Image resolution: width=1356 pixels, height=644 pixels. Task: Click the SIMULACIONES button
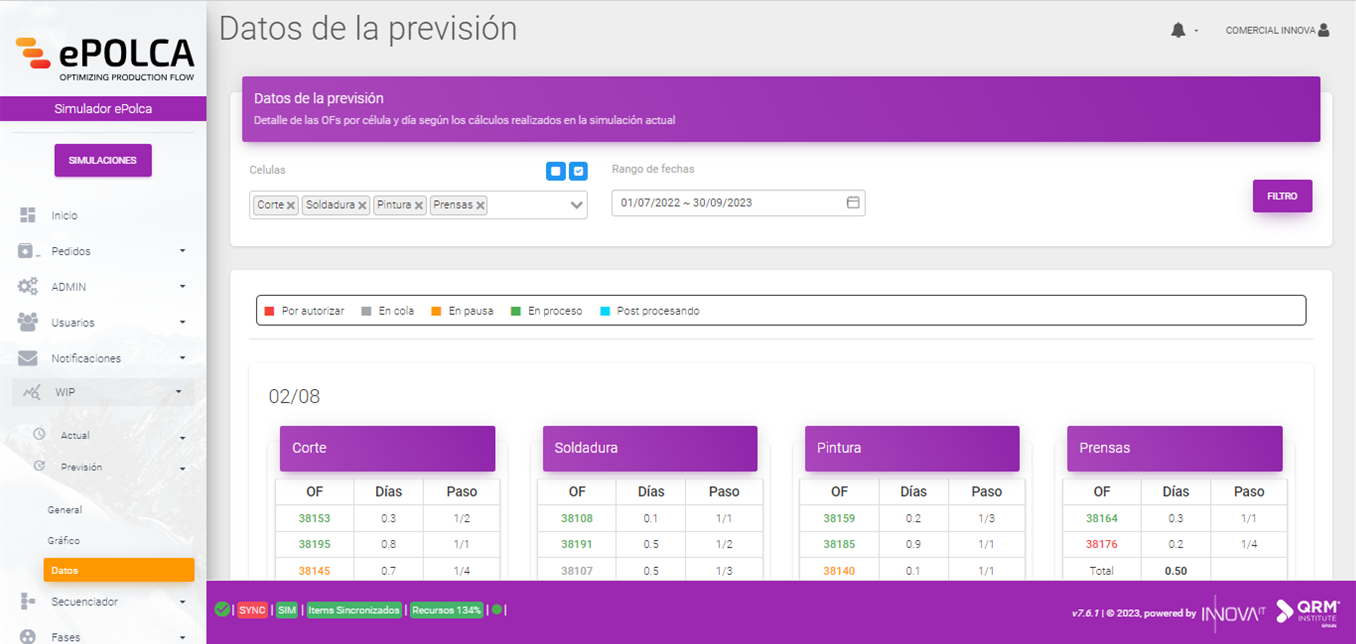point(103,160)
